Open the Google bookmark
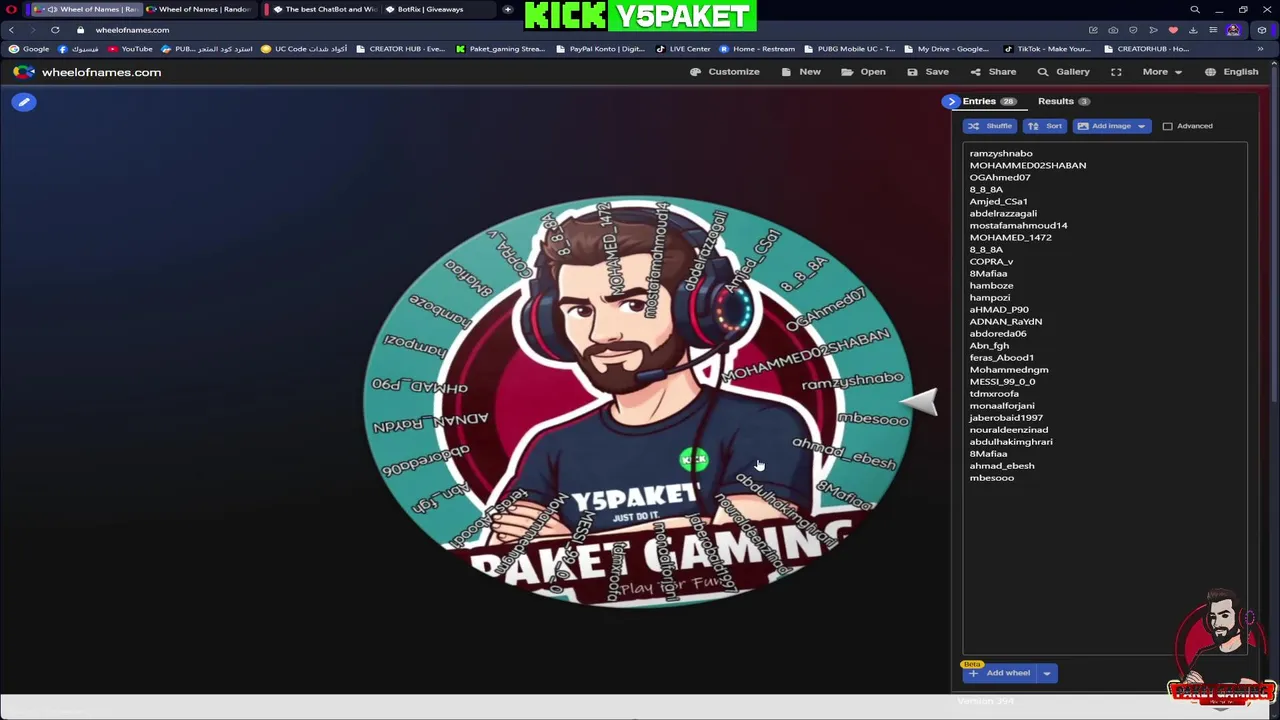 point(29,49)
